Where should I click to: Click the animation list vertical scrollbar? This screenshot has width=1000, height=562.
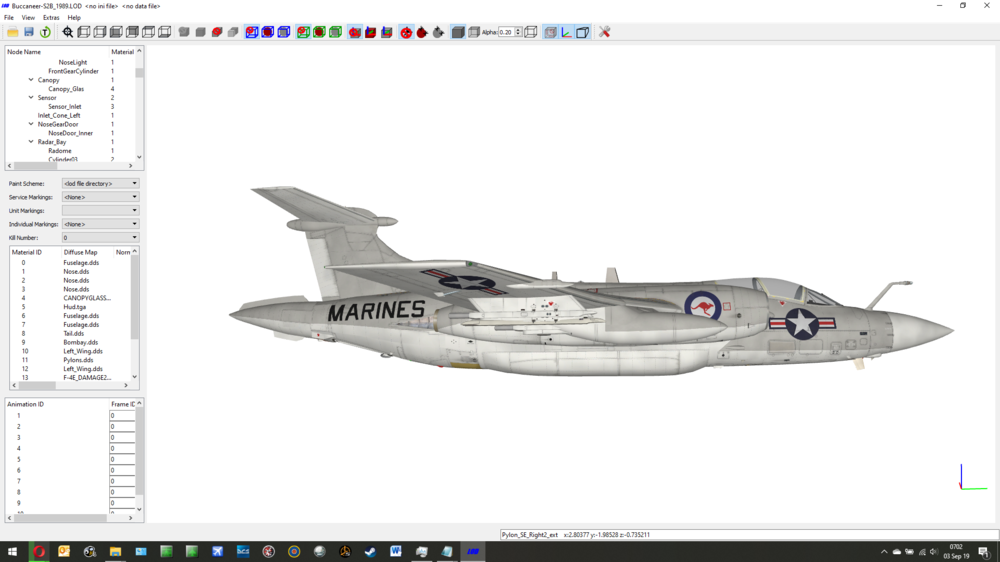click(139, 457)
